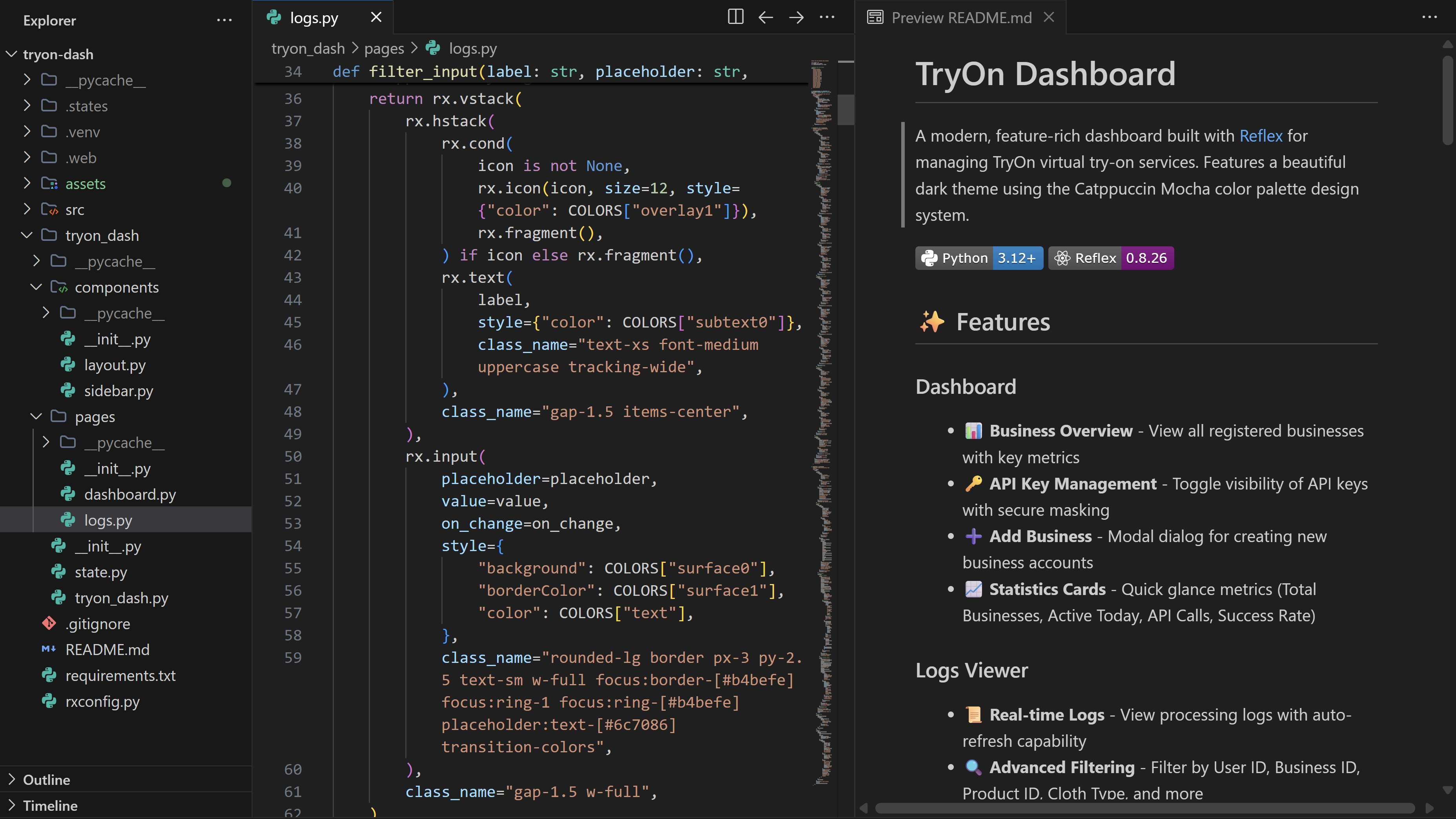Open Explorer's Views and More Actions ellipsis

pos(225,20)
